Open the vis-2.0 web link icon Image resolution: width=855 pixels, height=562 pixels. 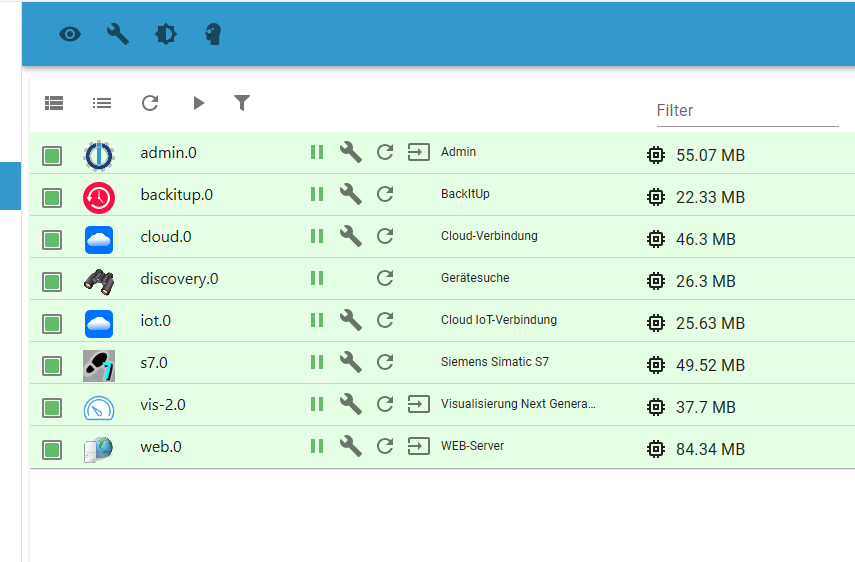[x=419, y=404]
